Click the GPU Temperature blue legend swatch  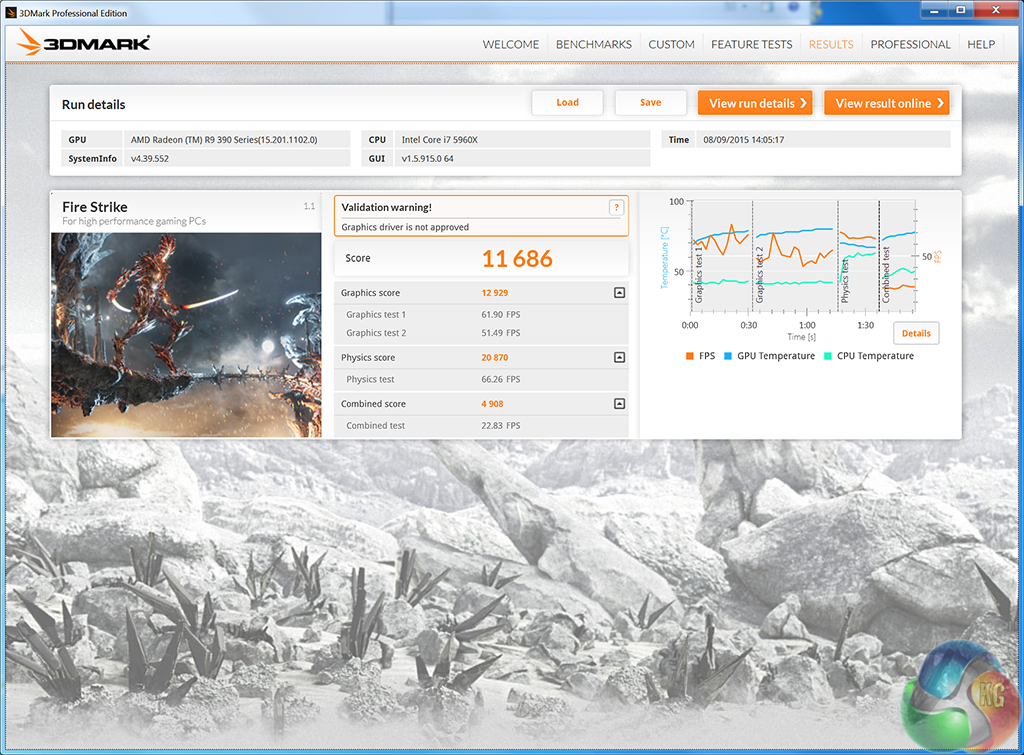(729, 356)
